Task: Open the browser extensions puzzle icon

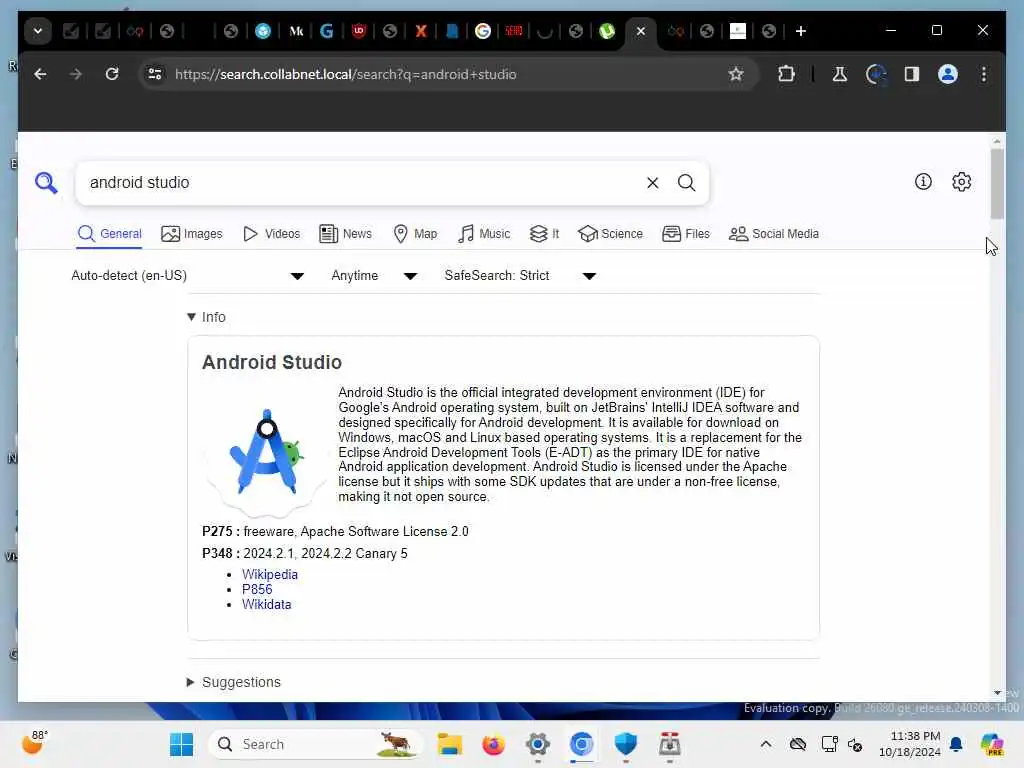Action: (x=786, y=74)
